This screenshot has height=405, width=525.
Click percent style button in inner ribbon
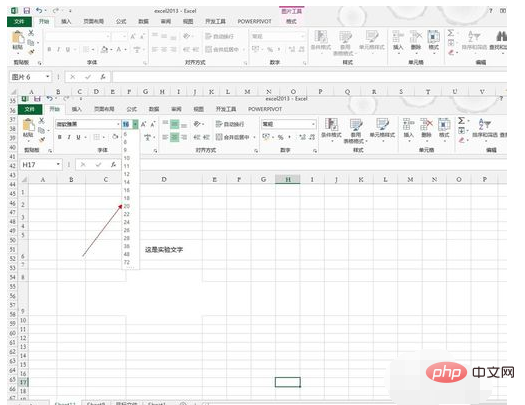click(280, 137)
